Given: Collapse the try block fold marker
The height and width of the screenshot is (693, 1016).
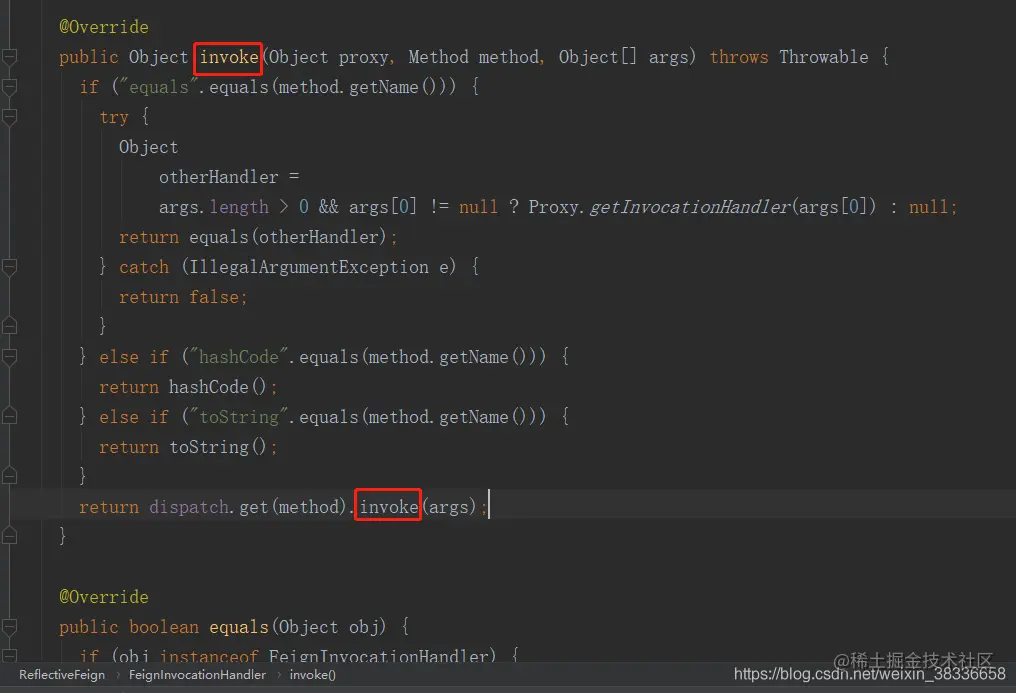Looking at the screenshot, I should (x=9, y=117).
